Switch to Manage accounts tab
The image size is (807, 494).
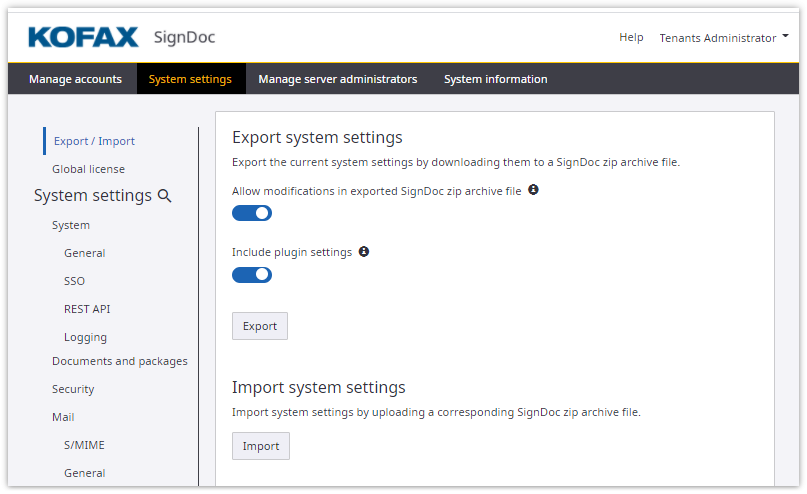click(75, 79)
